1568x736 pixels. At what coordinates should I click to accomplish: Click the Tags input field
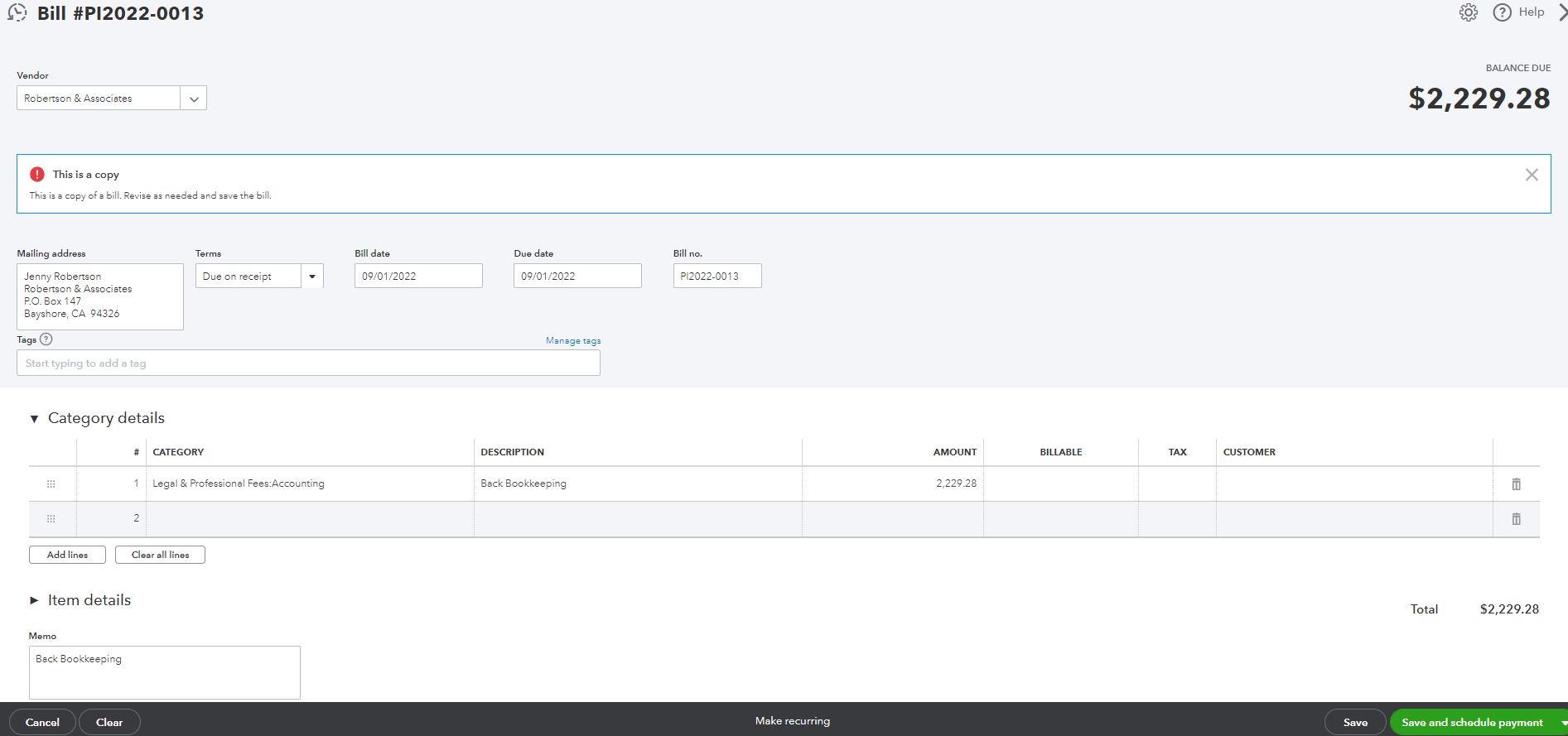[x=308, y=363]
